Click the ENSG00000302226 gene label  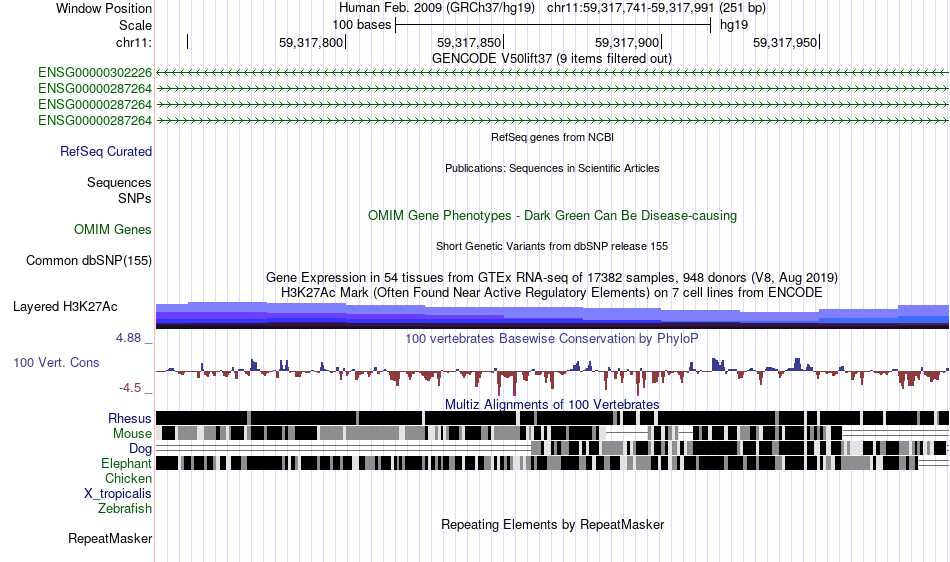click(95, 73)
